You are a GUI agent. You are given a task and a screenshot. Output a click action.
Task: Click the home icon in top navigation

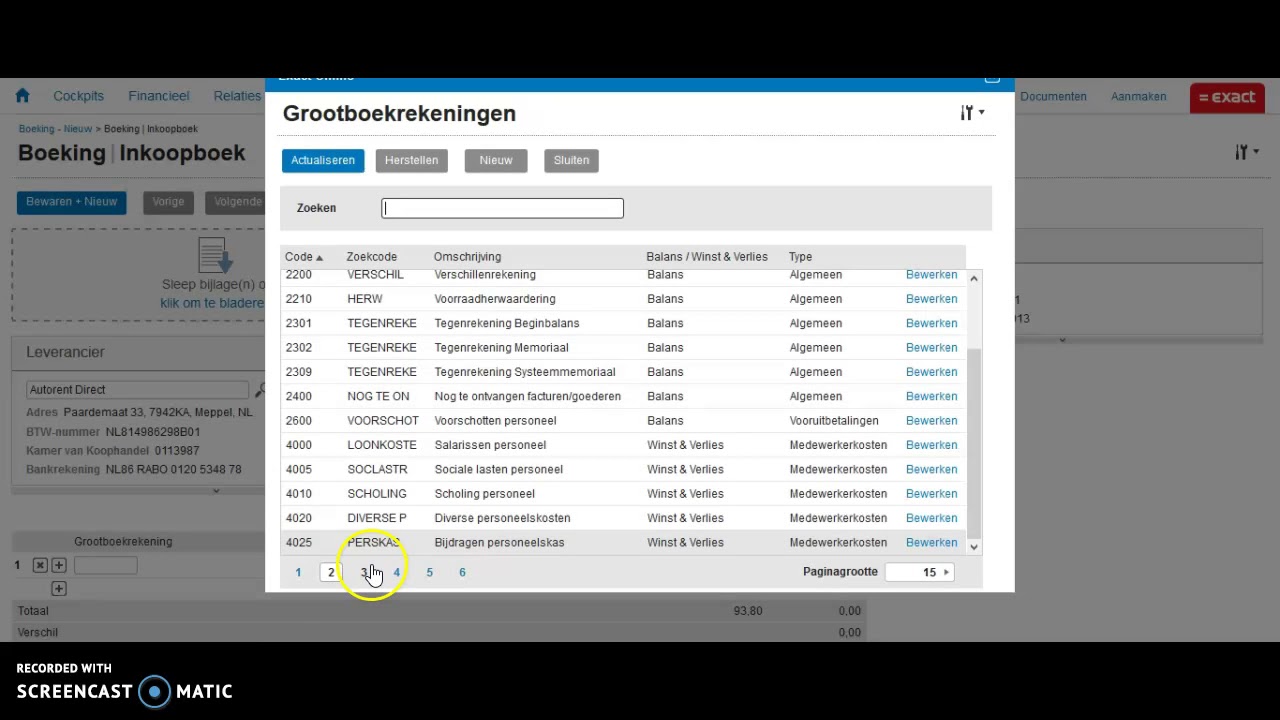(22, 96)
